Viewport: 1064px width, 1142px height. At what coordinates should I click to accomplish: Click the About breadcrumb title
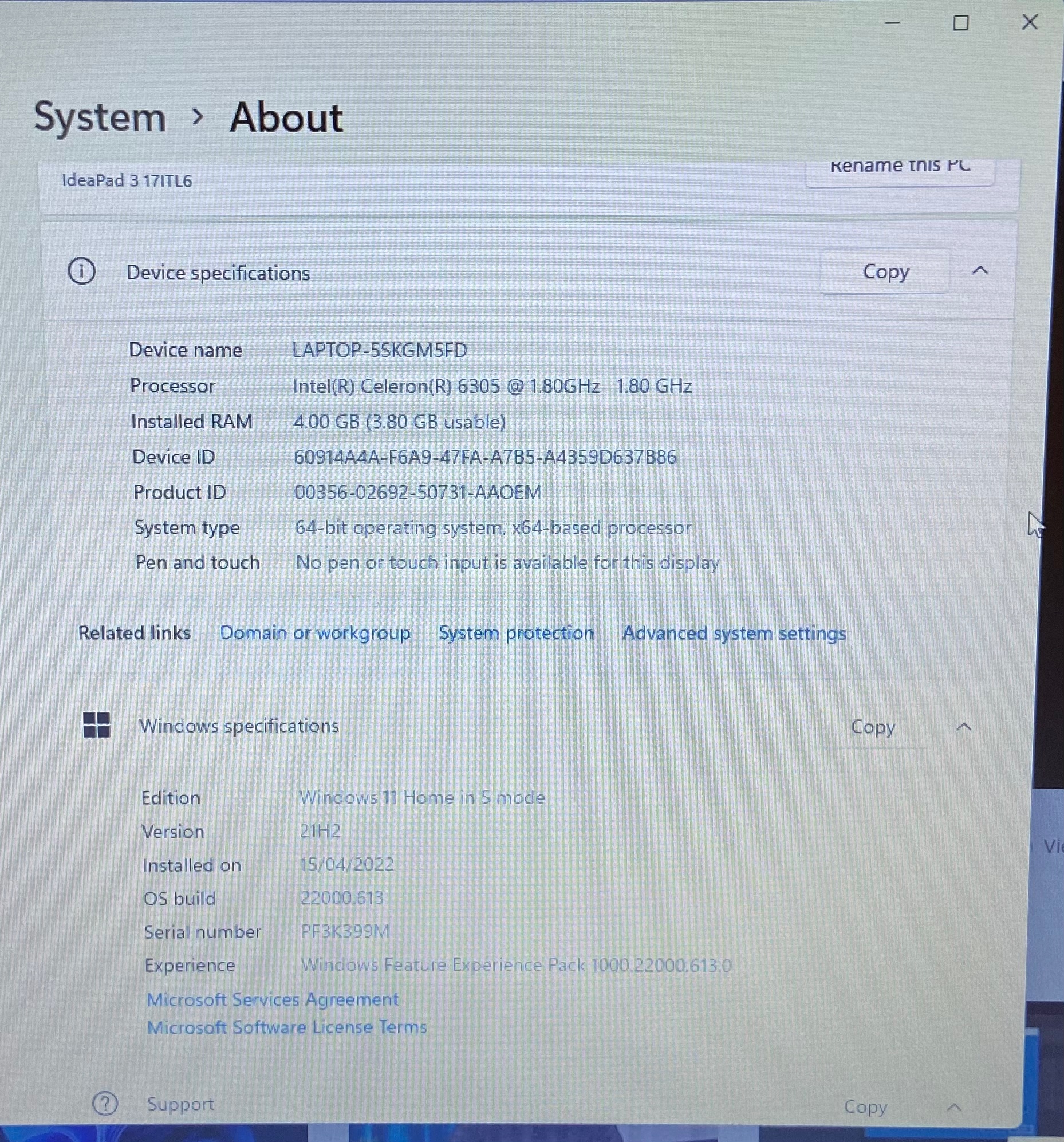tap(286, 117)
